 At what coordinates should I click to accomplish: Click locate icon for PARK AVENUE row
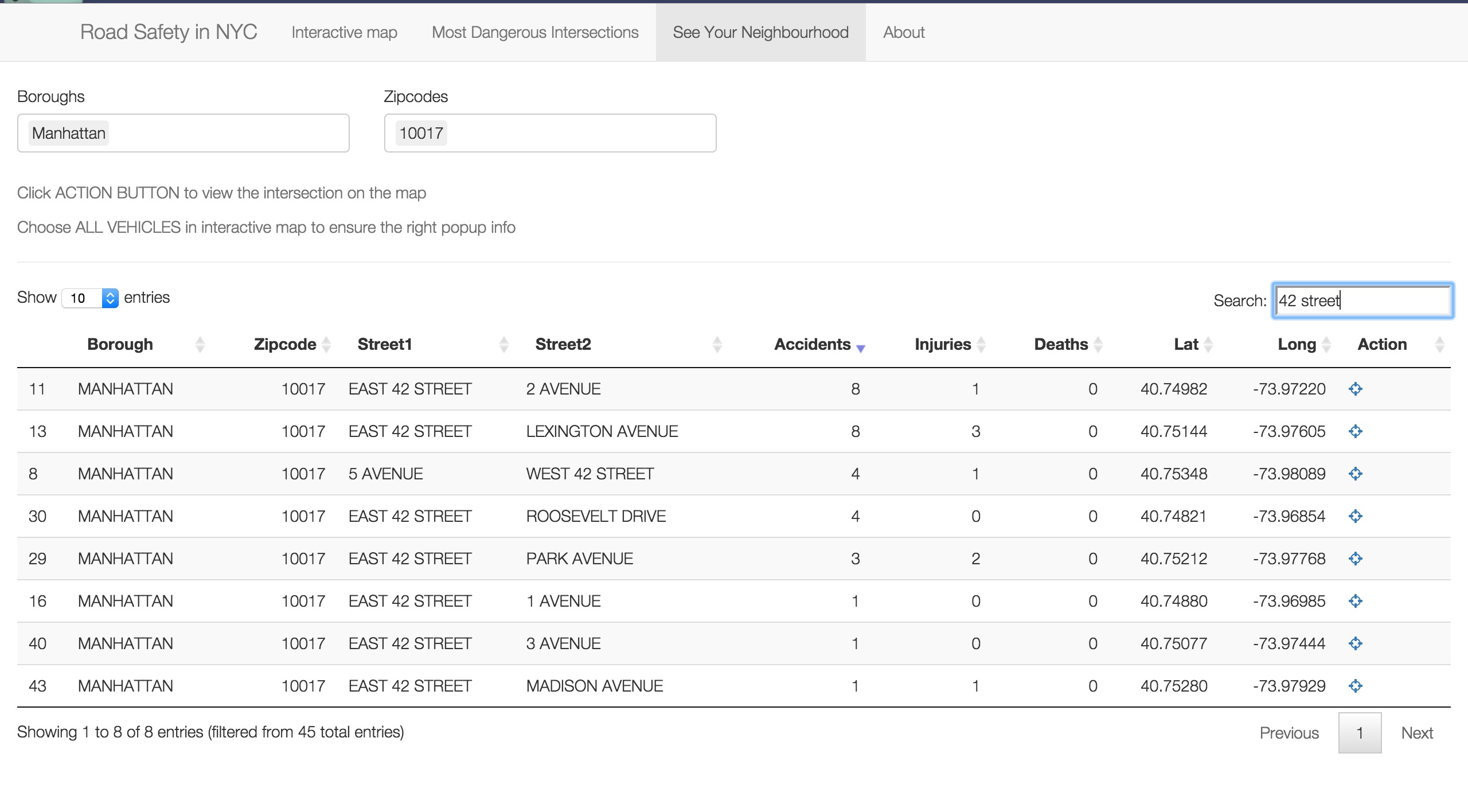point(1355,559)
